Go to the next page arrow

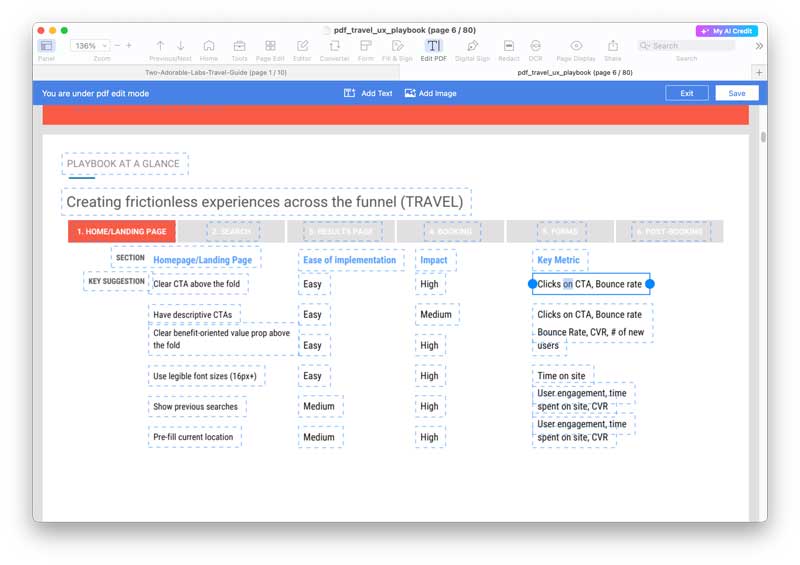pos(180,46)
